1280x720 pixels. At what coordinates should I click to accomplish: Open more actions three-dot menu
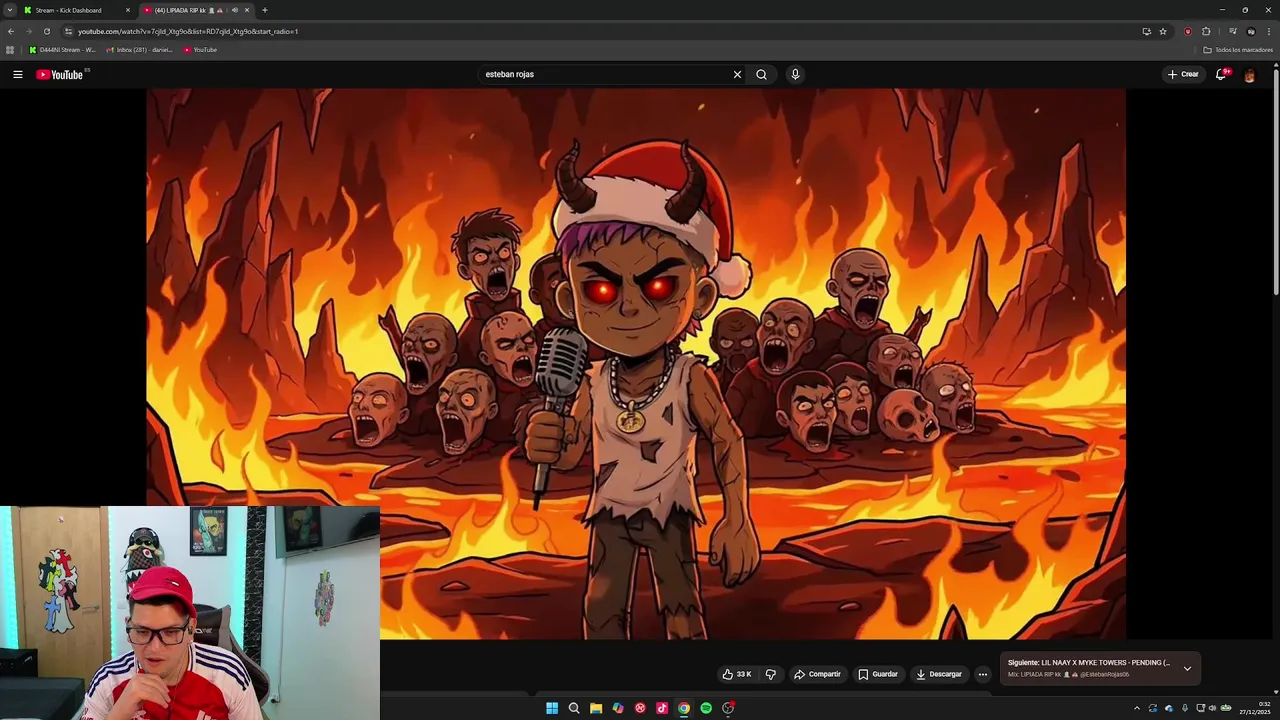[x=982, y=674]
